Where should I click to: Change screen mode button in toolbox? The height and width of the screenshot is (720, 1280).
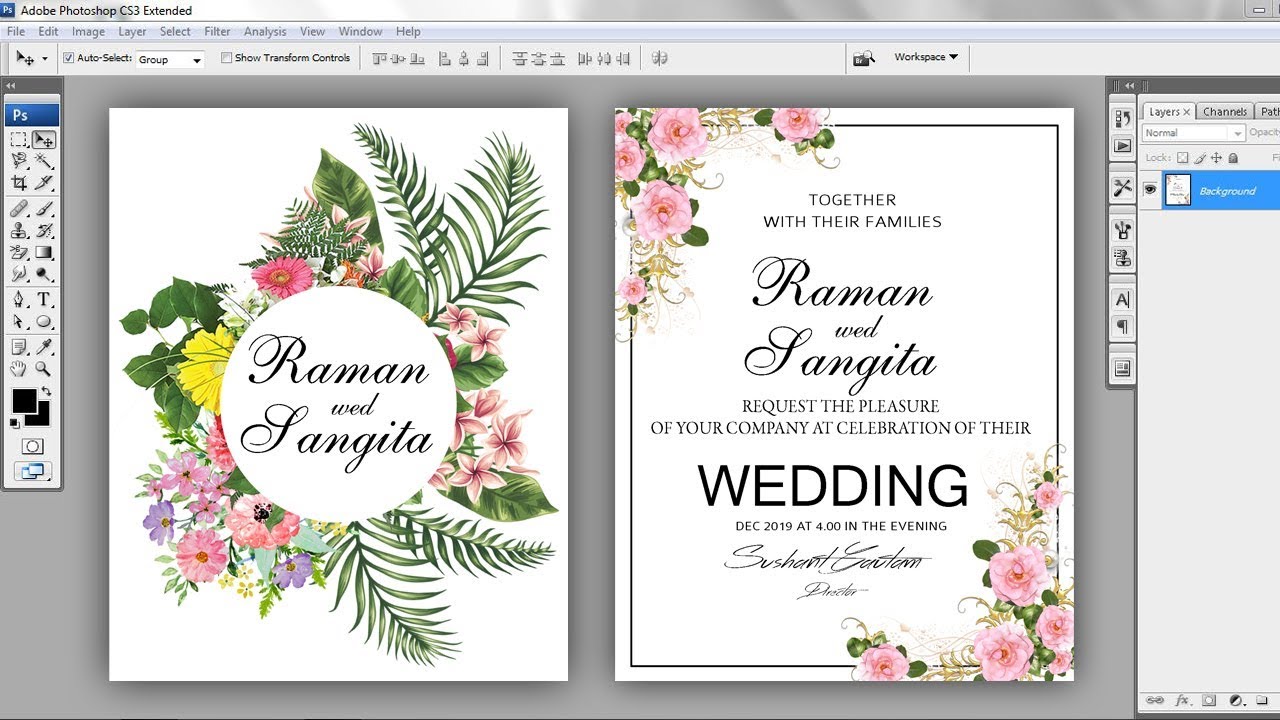point(32,471)
